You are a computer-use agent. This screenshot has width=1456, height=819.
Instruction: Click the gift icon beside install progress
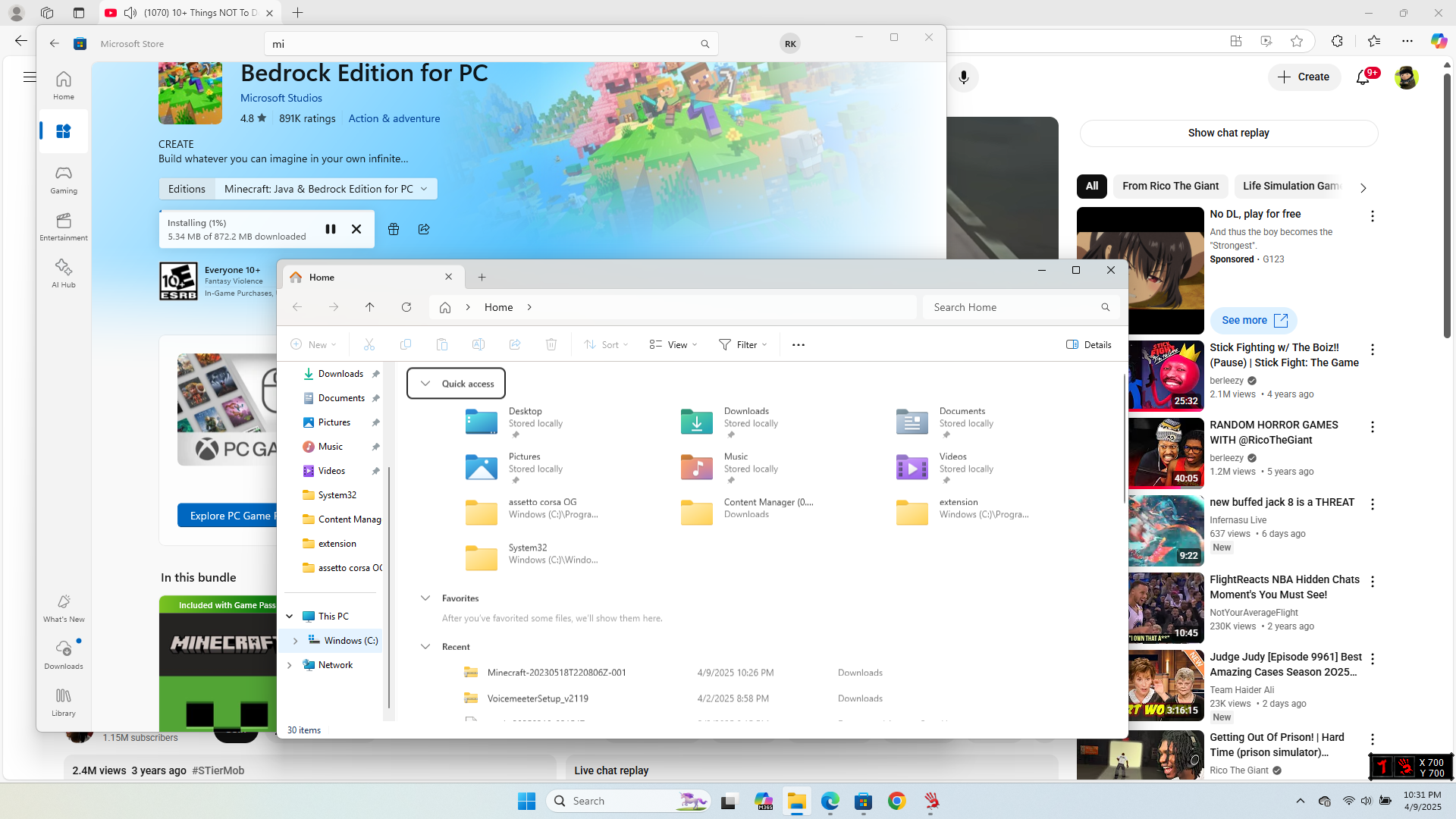394,229
